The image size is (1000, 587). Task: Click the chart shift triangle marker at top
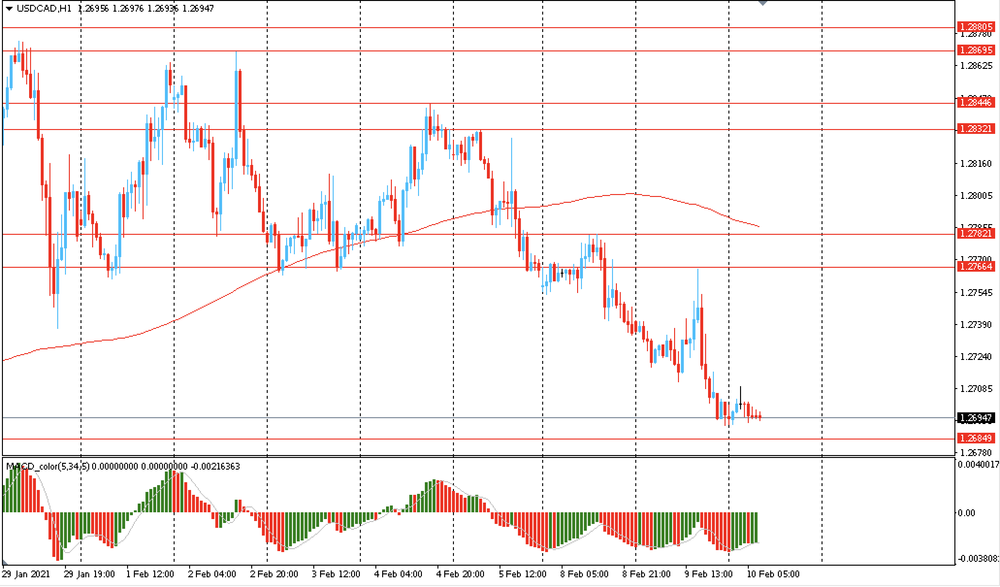[763, 3]
